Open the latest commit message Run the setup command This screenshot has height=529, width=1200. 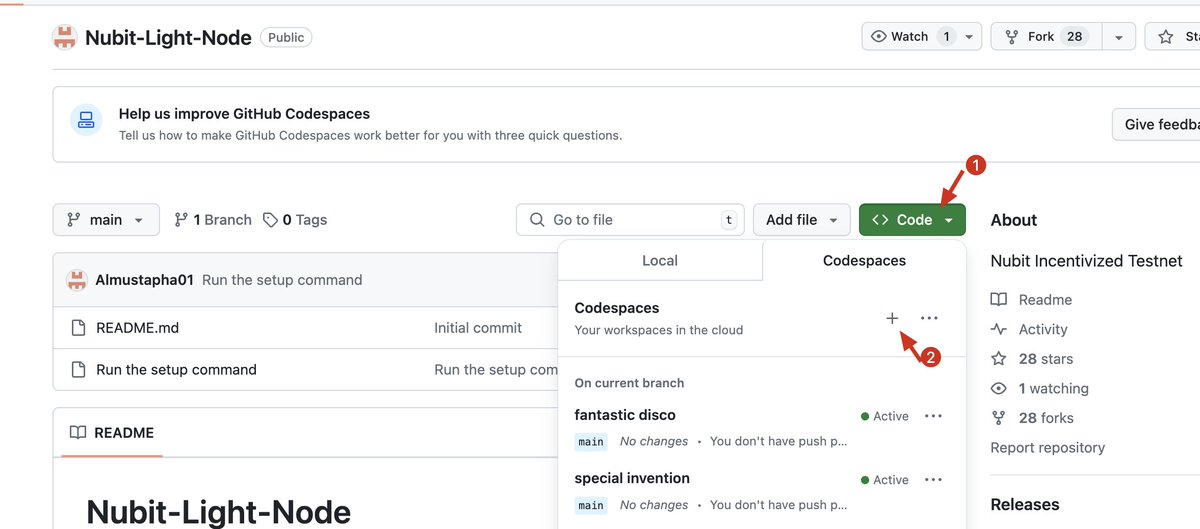[x=282, y=280]
